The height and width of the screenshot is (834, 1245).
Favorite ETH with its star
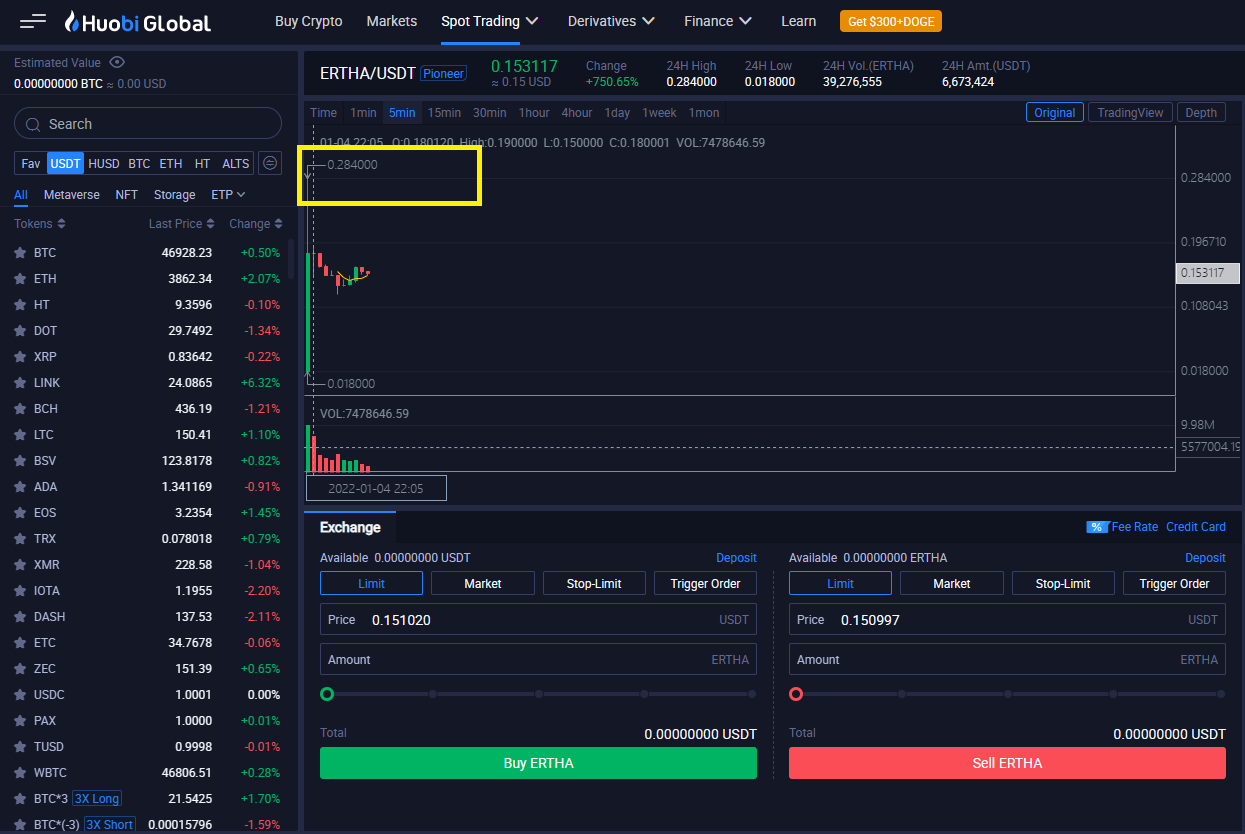click(x=20, y=279)
